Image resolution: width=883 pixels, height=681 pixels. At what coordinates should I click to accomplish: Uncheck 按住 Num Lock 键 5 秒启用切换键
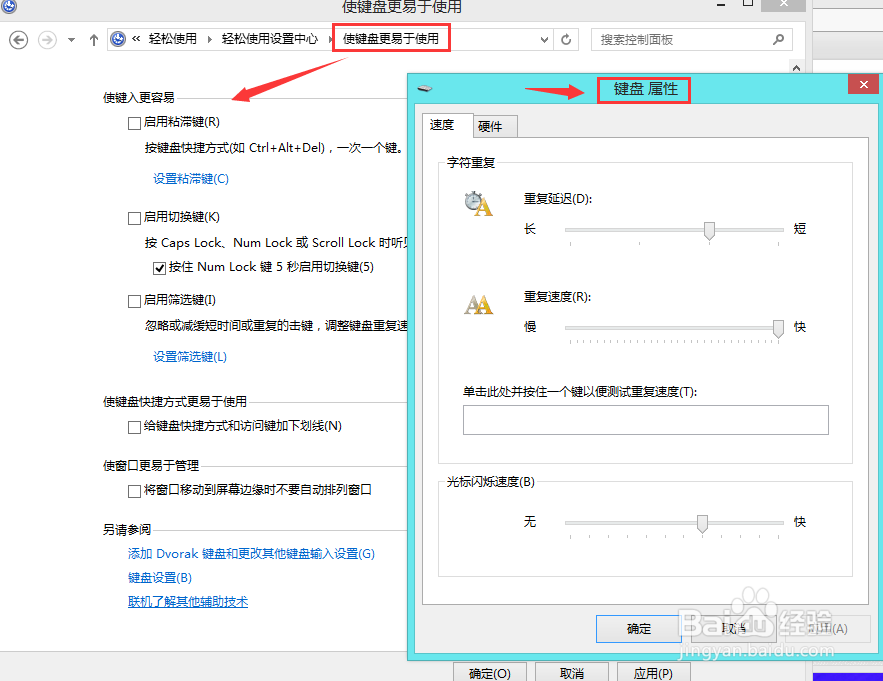coord(158,267)
